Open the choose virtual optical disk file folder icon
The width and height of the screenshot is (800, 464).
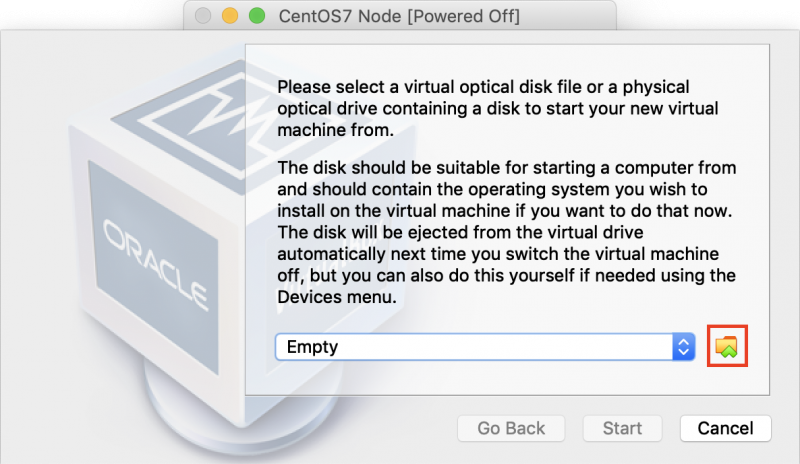[x=727, y=346]
